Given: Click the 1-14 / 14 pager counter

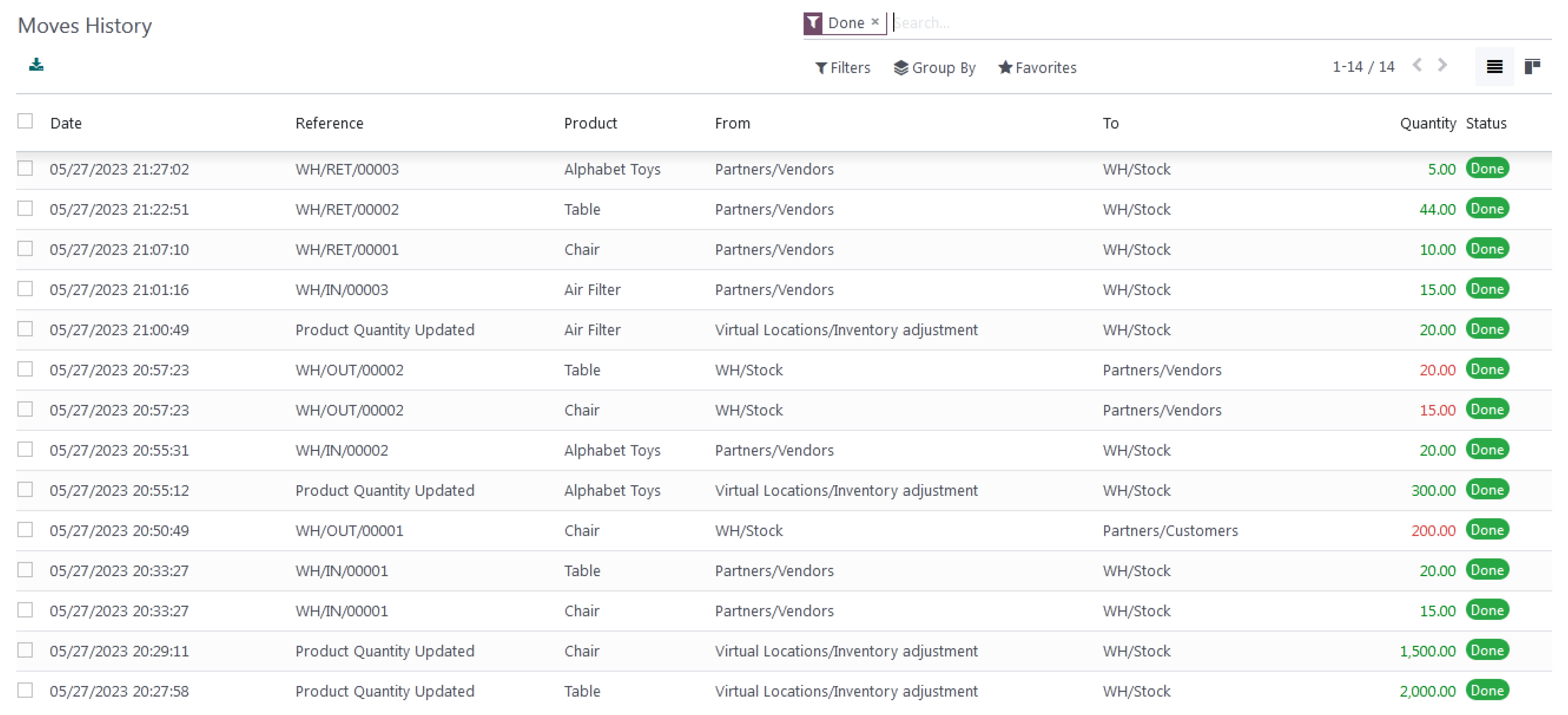Looking at the screenshot, I should pyautogui.click(x=1363, y=66).
